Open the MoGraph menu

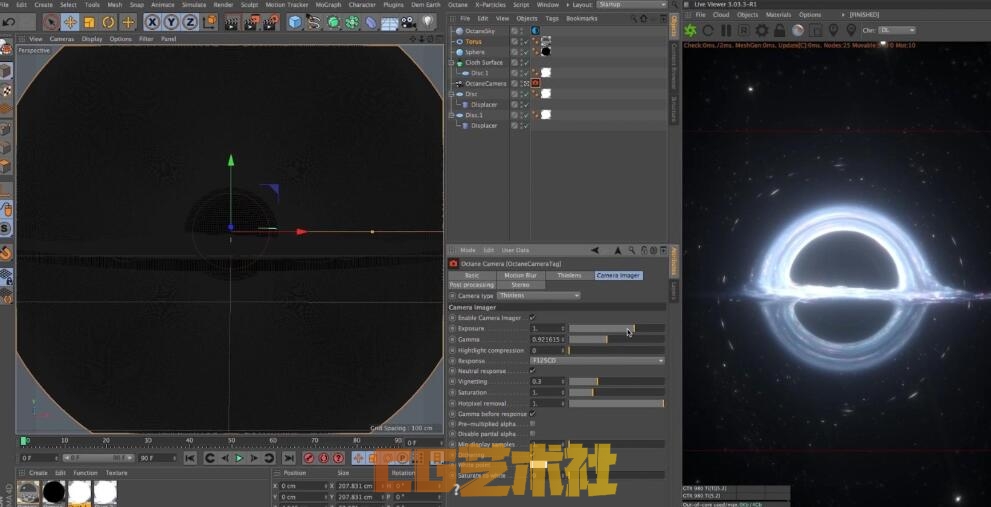tap(328, 4)
